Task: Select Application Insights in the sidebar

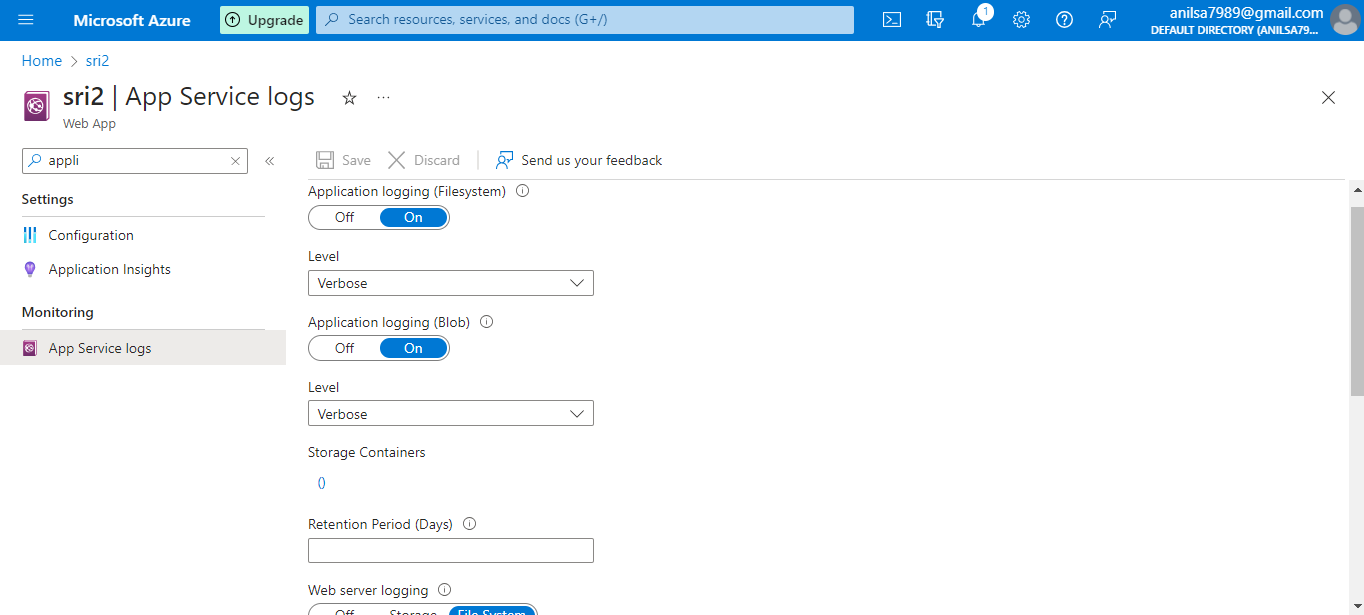Action: [109, 268]
